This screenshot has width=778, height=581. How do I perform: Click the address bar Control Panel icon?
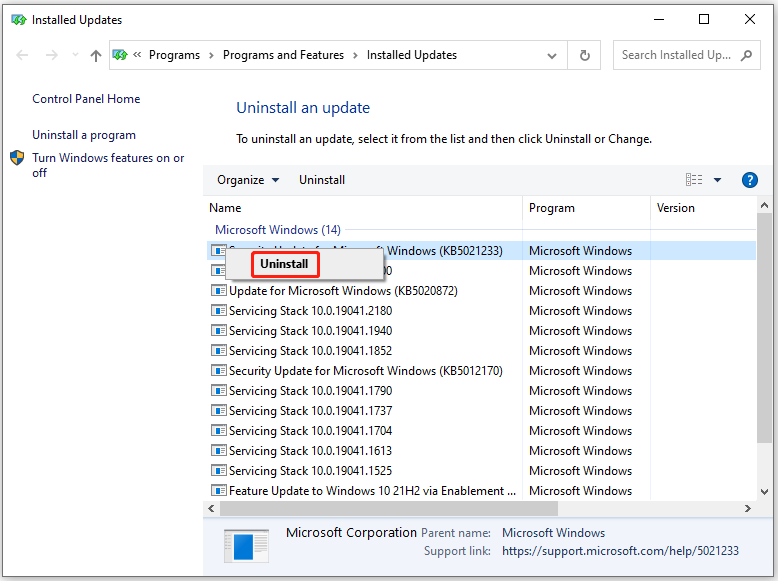point(120,55)
